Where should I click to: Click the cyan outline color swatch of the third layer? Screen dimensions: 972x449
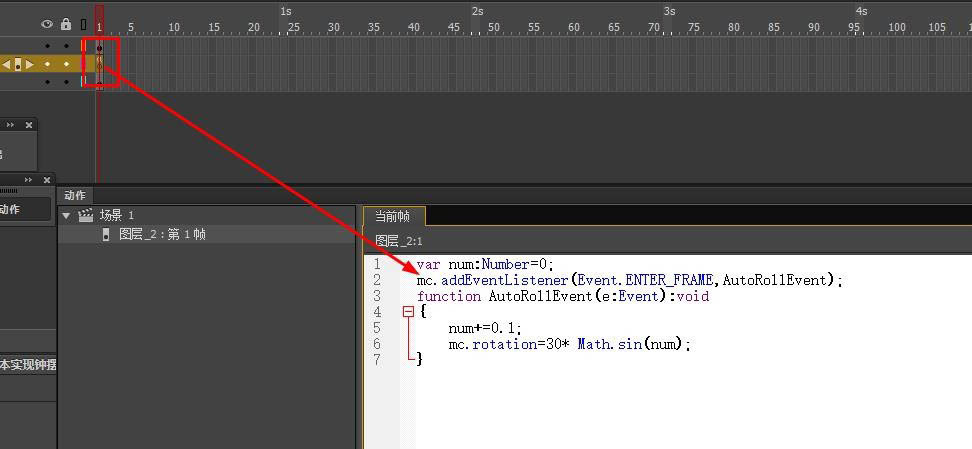[x=83, y=81]
